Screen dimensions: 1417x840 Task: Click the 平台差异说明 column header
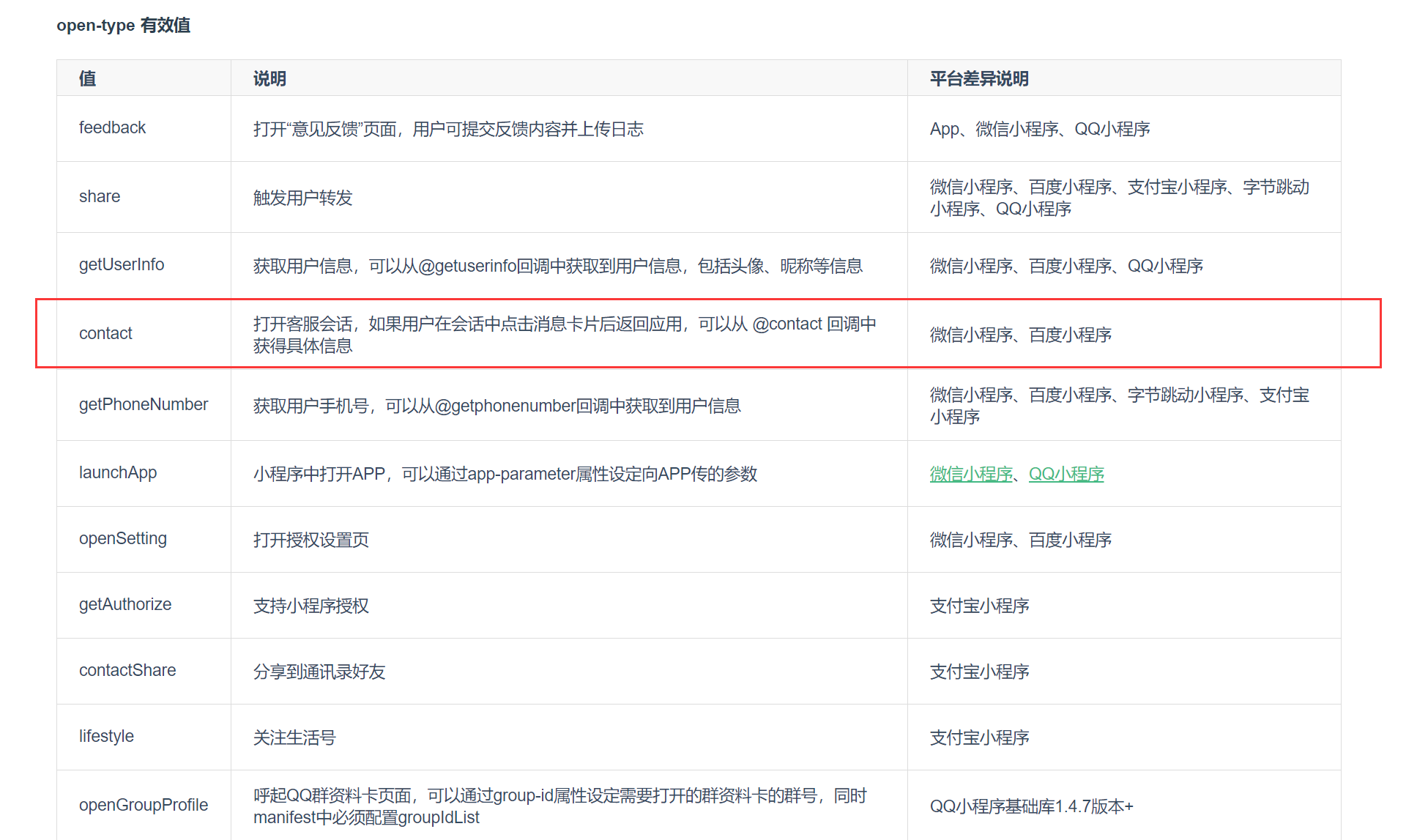(x=979, y=78)
